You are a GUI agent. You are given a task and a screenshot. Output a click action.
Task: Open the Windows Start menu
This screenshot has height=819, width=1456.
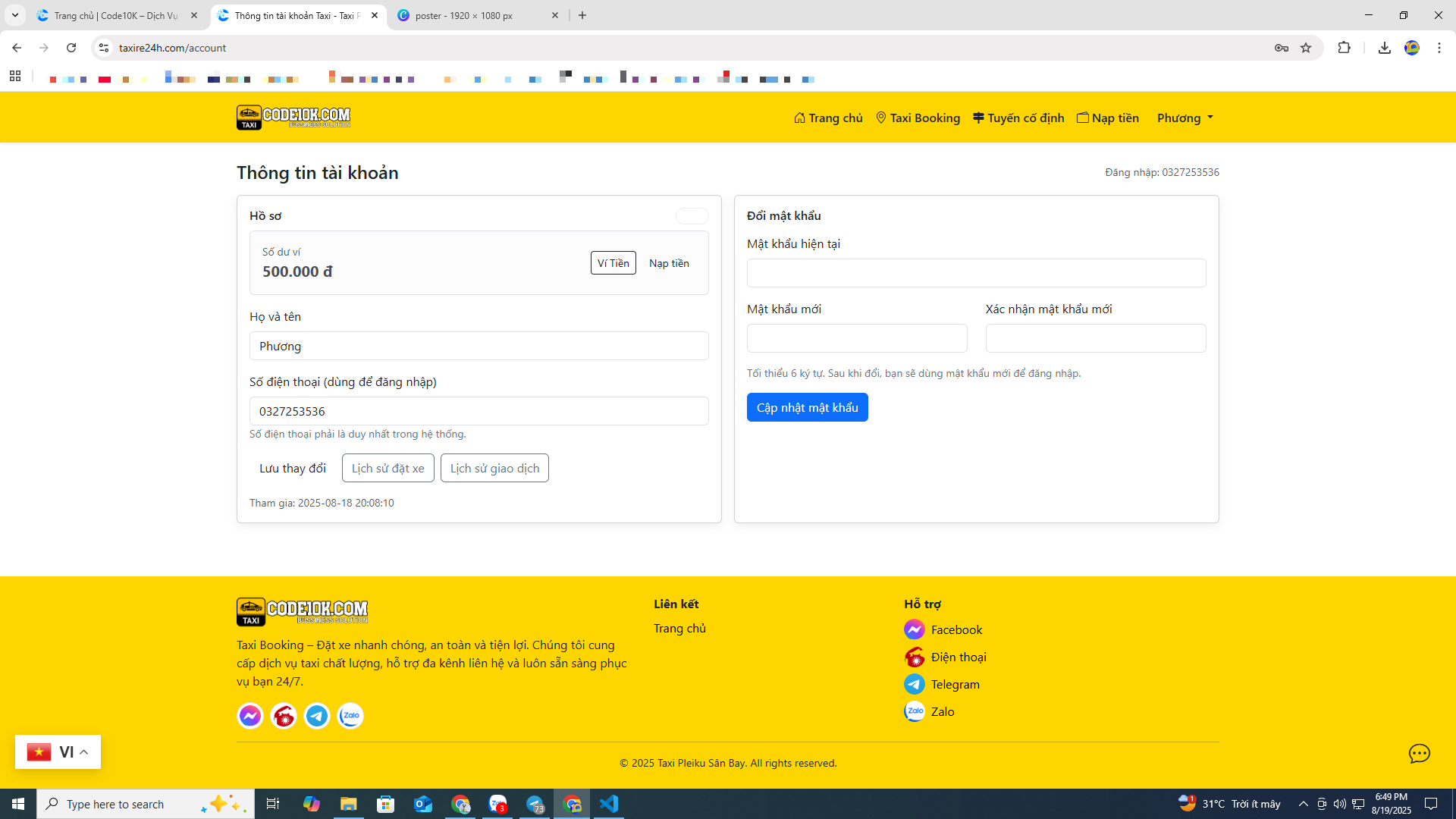point(18,804)
